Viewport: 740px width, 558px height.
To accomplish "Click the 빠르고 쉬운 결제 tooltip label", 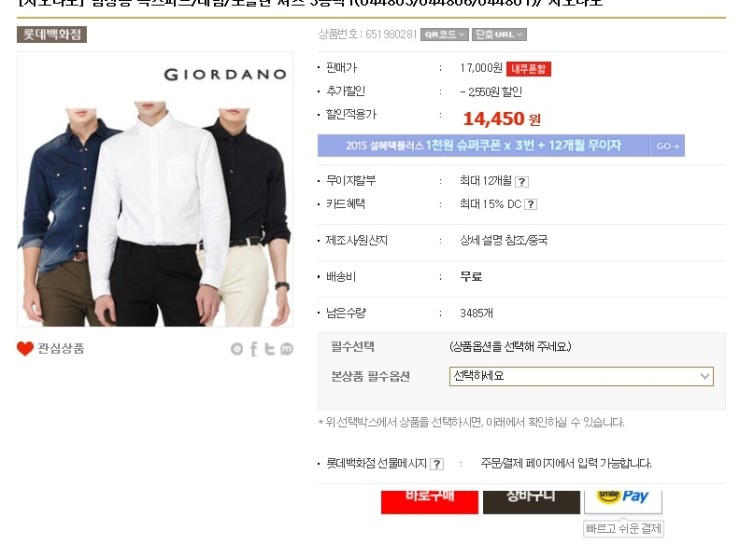I will pos(623,528).
